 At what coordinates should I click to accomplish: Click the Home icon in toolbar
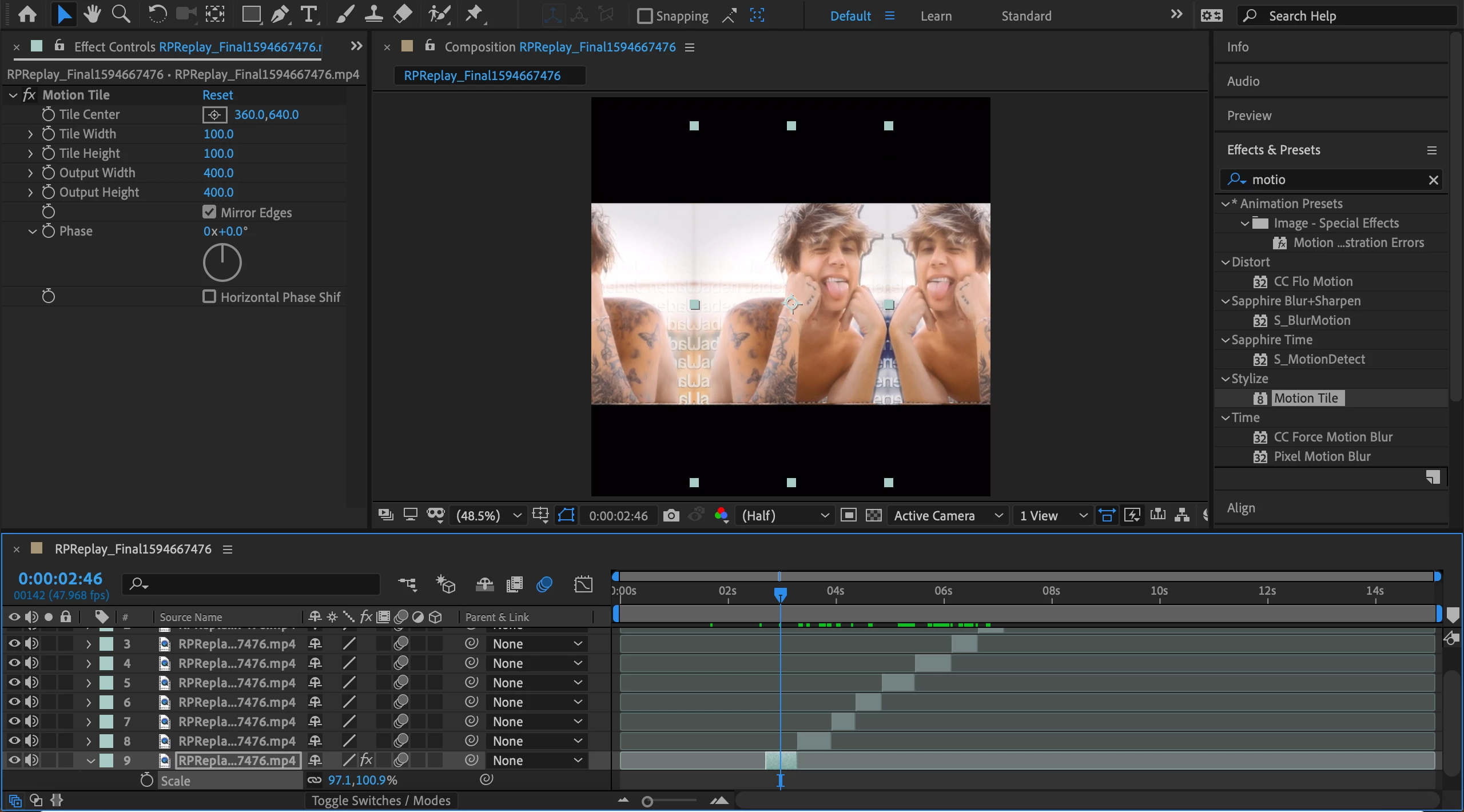[27, 15]
